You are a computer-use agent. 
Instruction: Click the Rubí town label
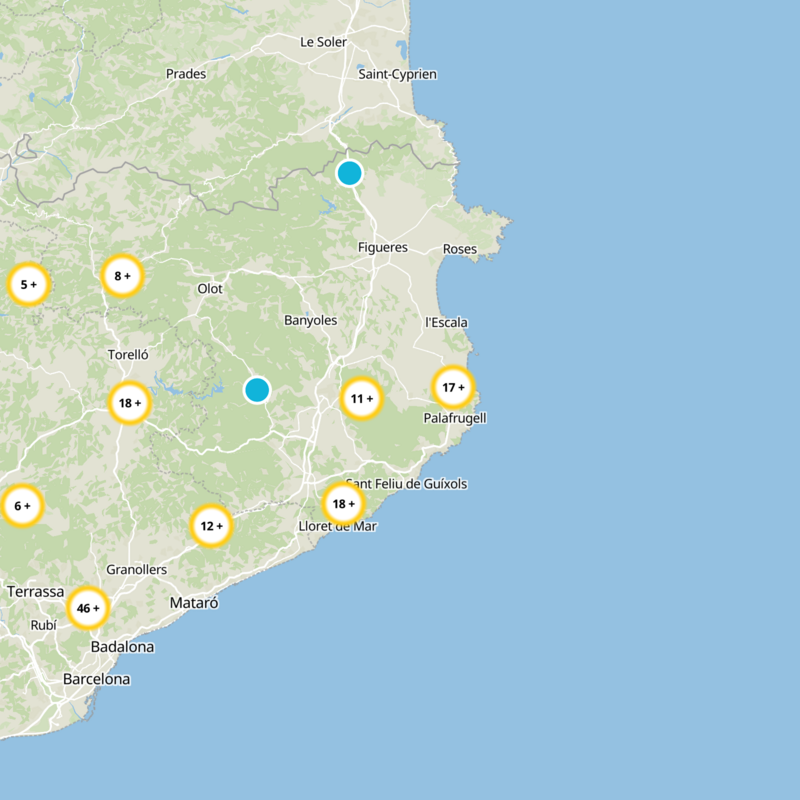(43, 625)
